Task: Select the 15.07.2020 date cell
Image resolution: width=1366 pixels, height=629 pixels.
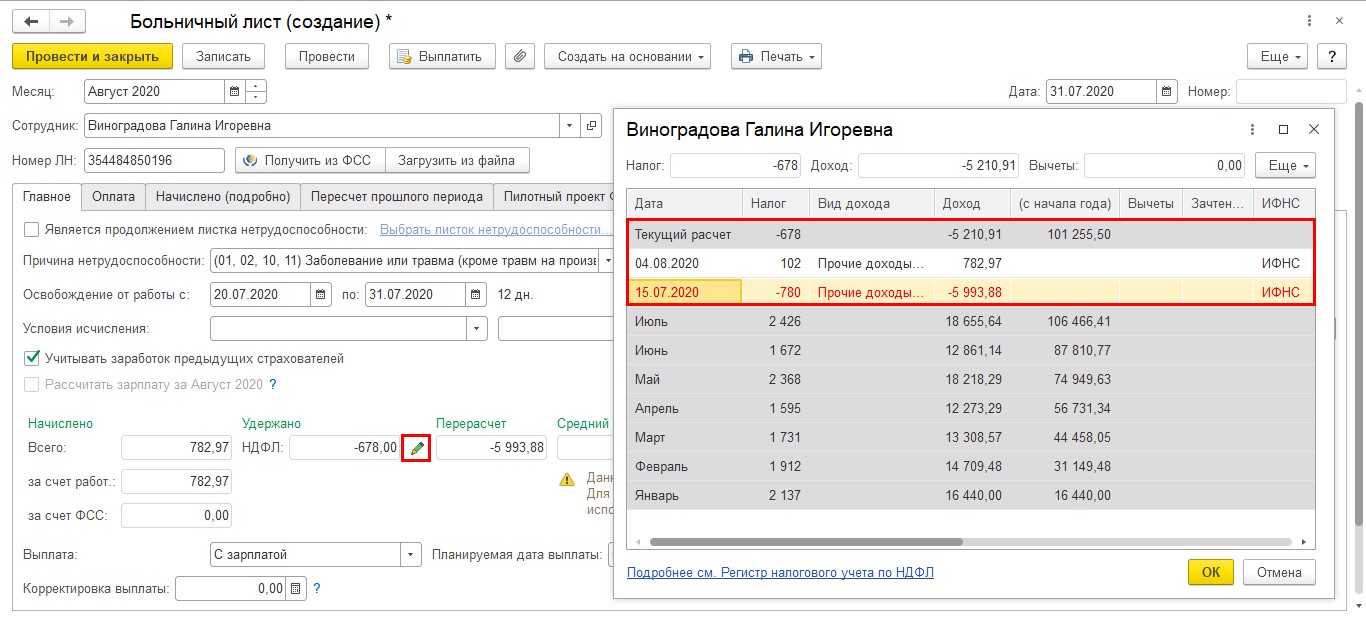Action: (x=684, y=292)
